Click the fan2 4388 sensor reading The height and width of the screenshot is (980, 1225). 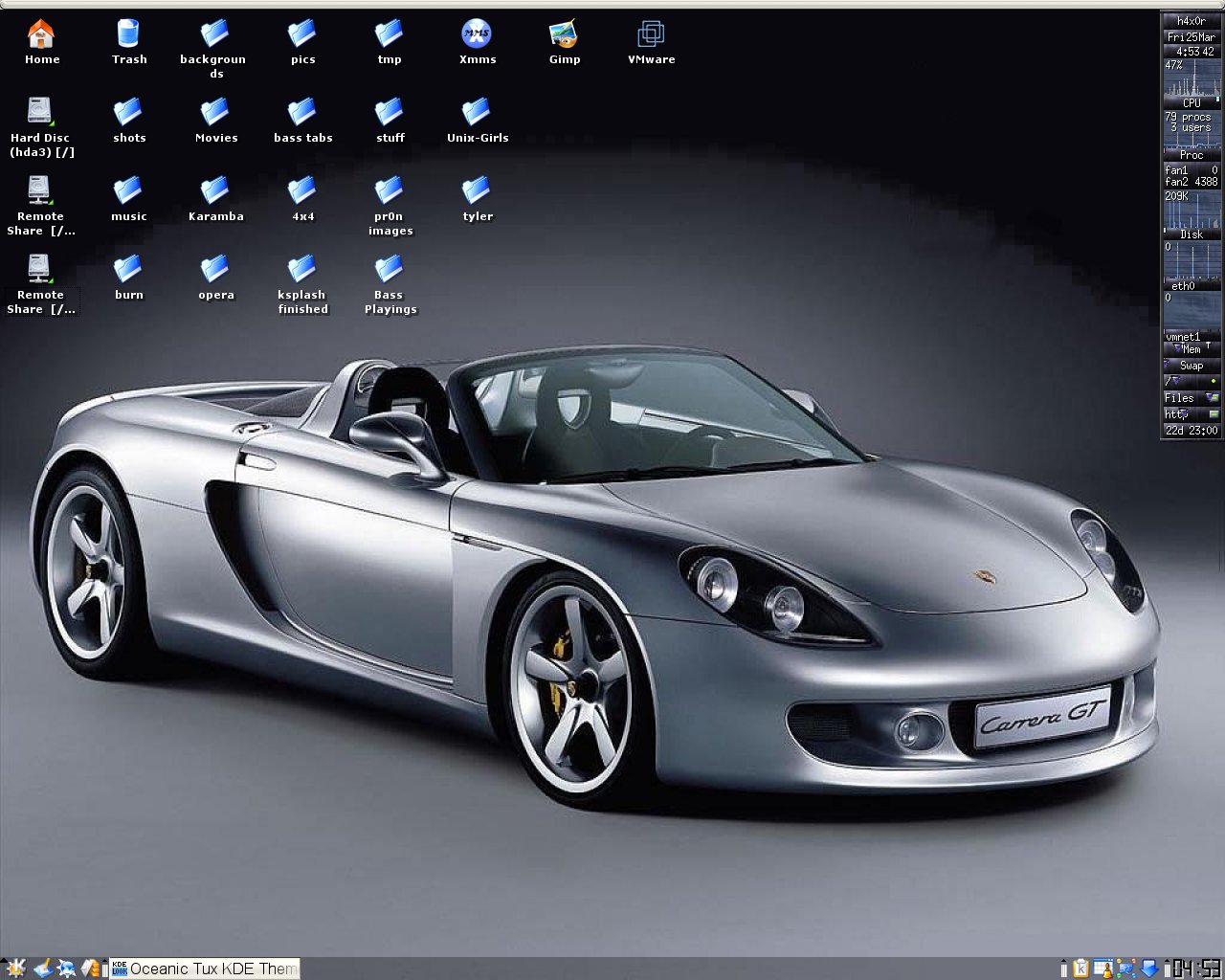point(1192,182)
